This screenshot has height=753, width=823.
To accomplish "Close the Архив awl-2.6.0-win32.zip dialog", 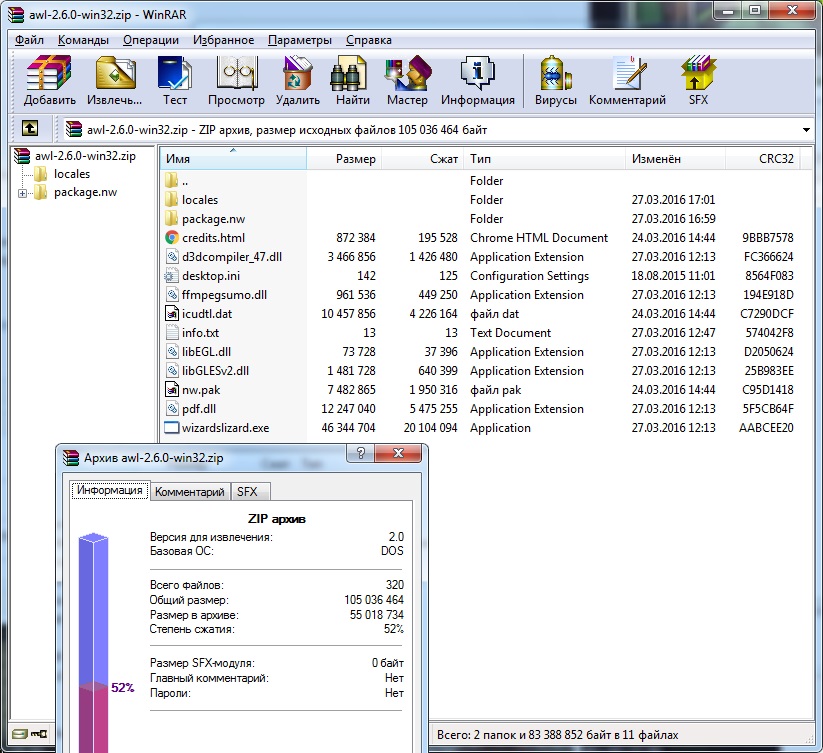I will (x=398, y=453).
